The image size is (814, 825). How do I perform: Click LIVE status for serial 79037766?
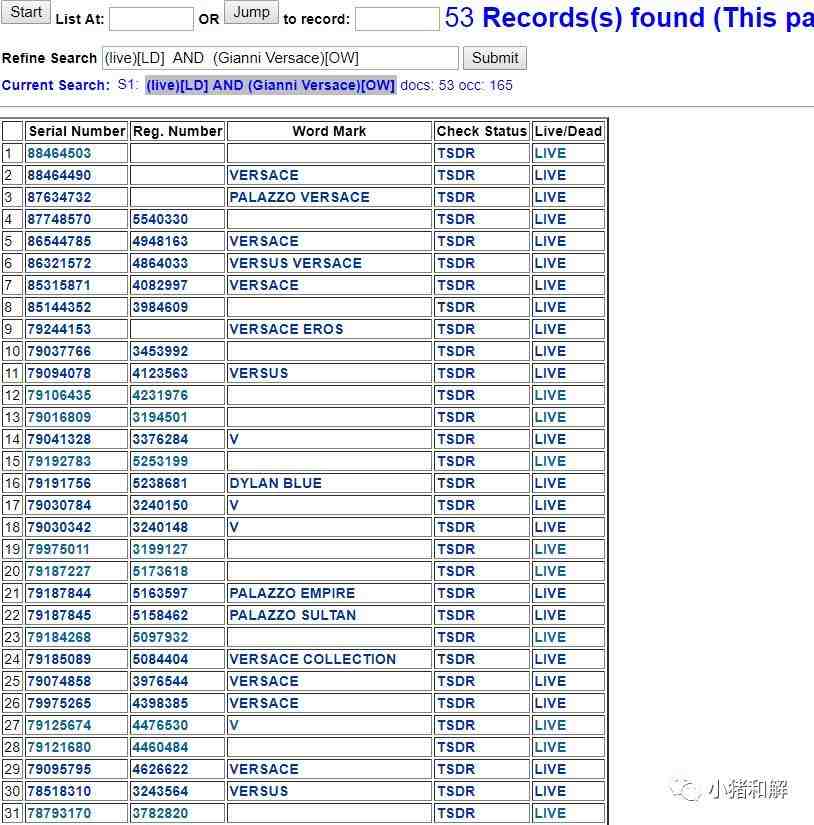tap(550, 351)
